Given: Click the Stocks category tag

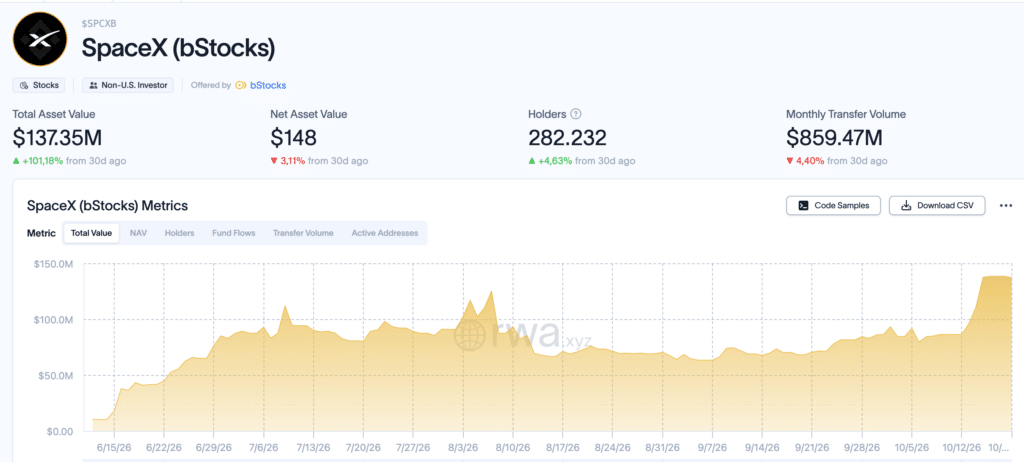Looking at the screenshot, I should click(39, 85).
